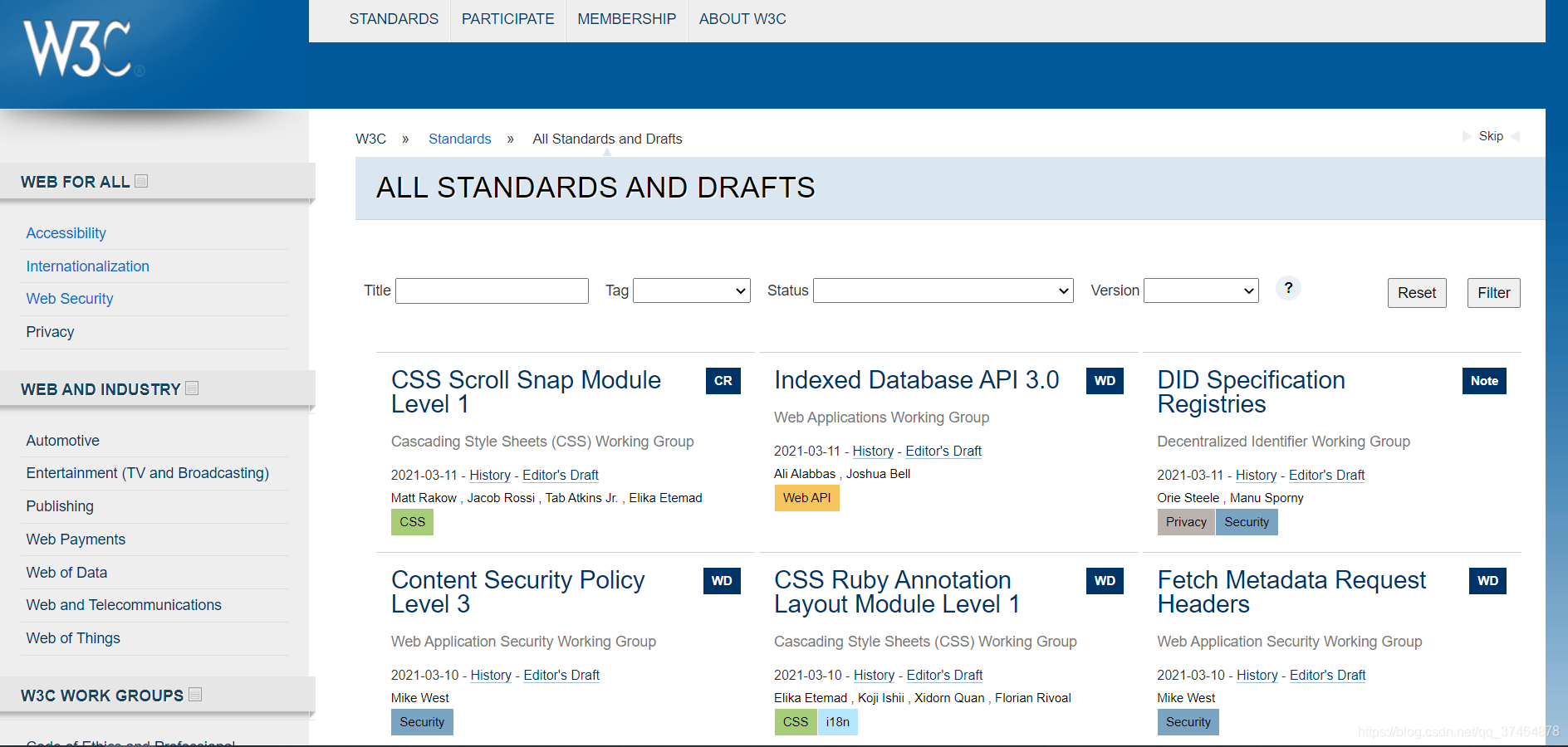Open Web and Telecommunications link
The height and width of the screenshot is (747, 1568).
click(x=124, y=605)
